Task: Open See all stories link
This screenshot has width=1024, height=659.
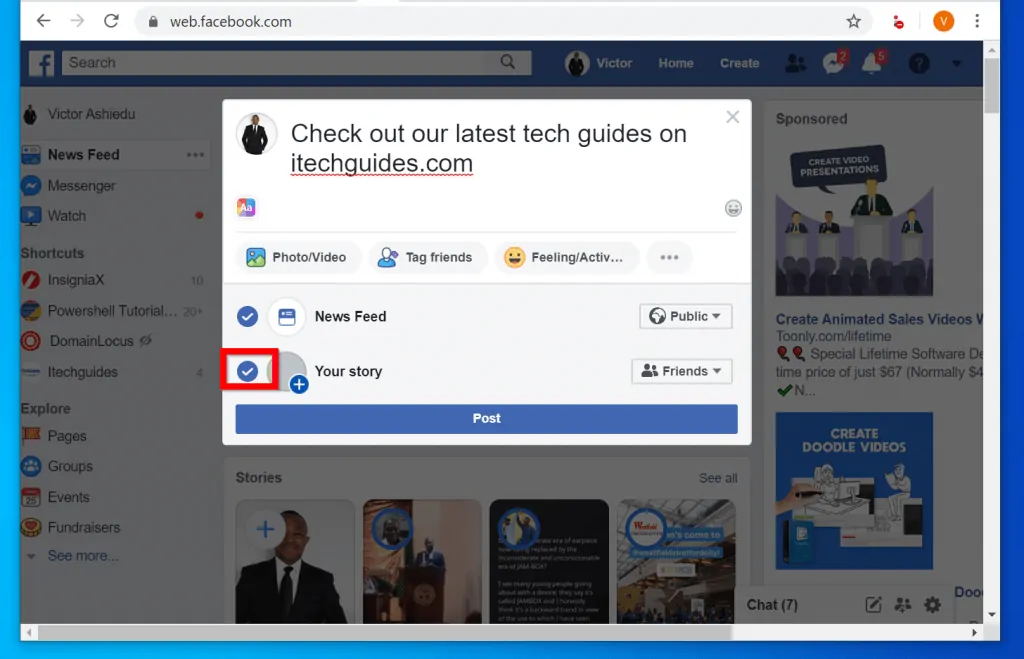Action: [x=717, y=478]
